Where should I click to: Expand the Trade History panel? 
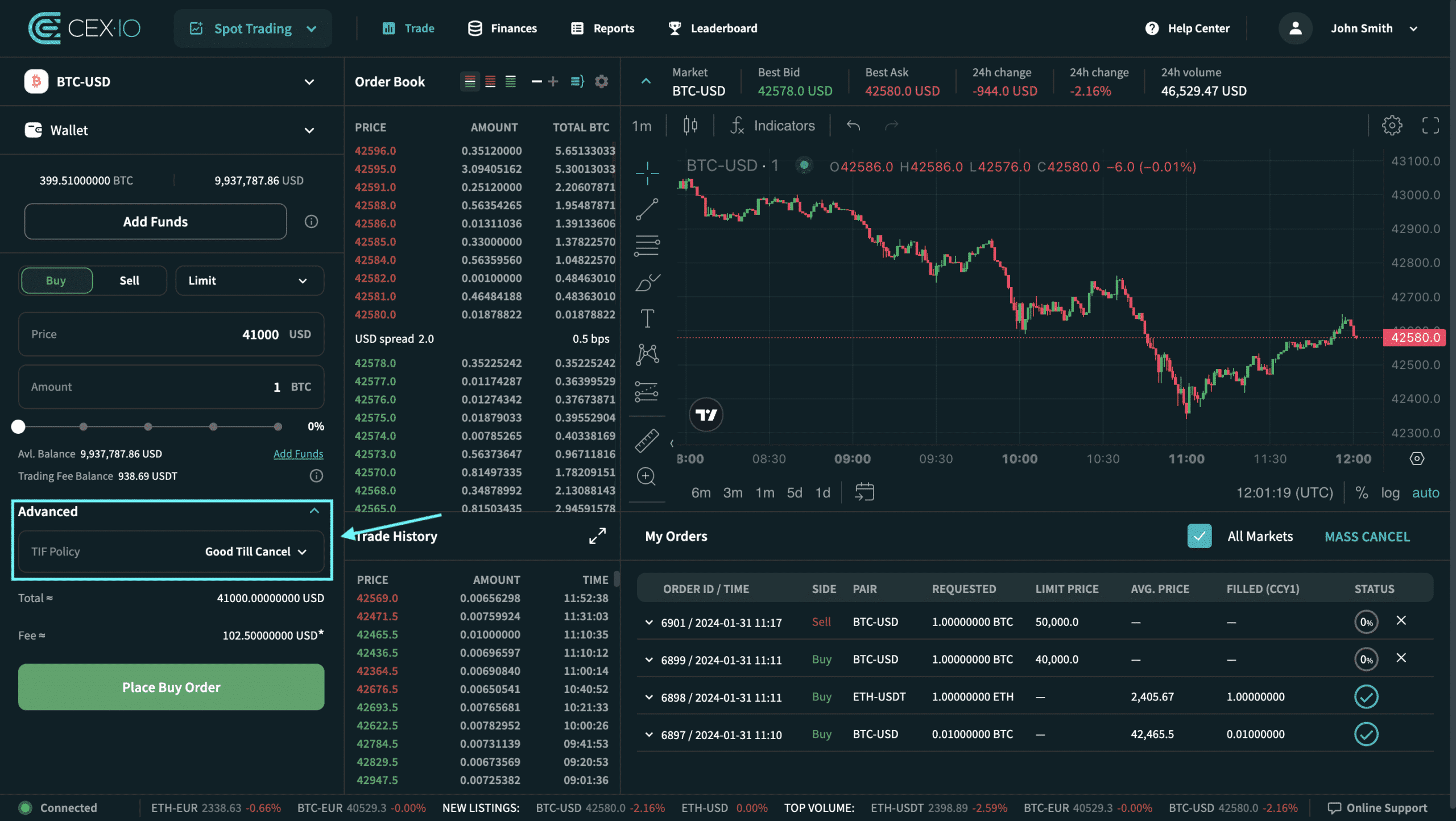tap(597, 536)
